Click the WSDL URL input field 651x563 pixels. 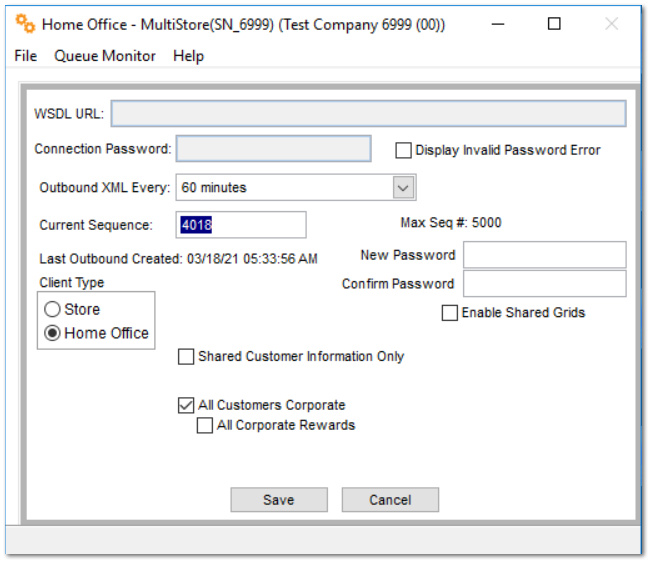(x=368, y=113)
